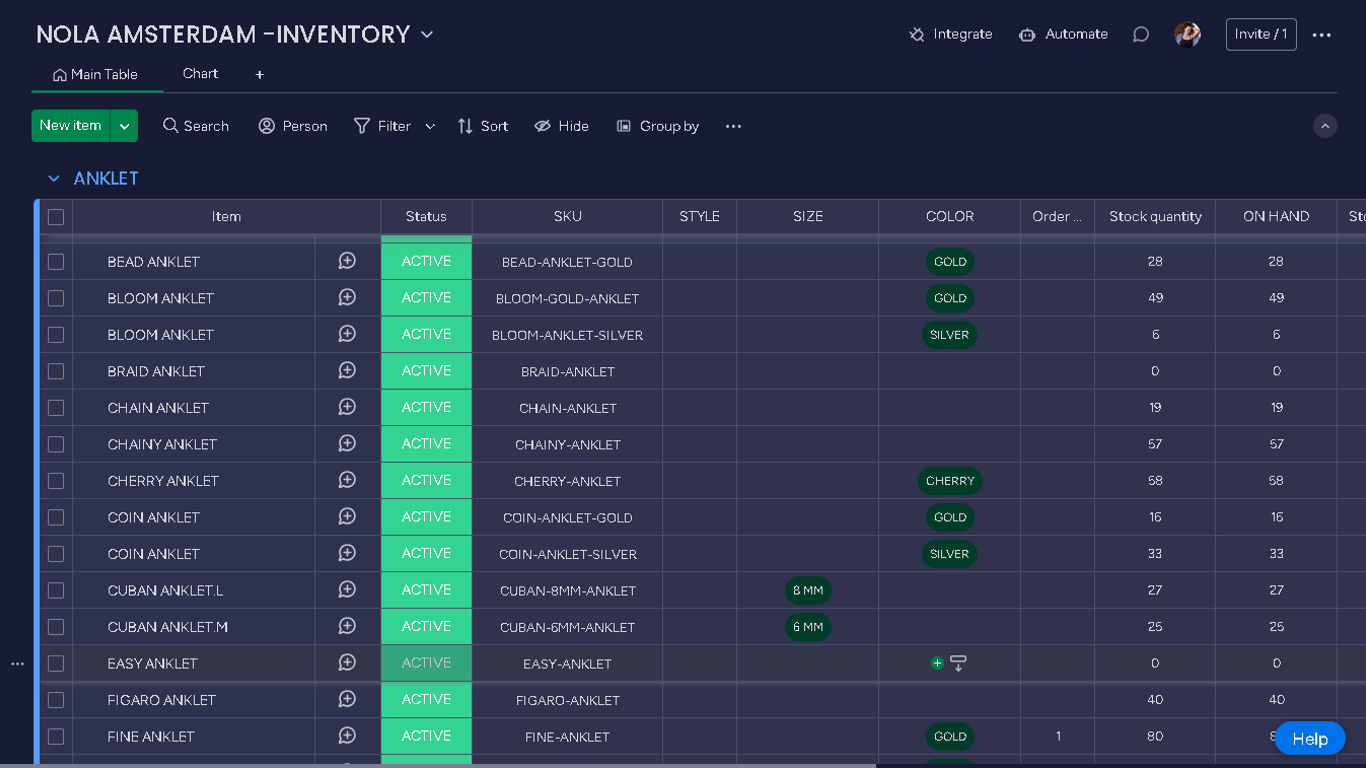Screen dimensions: 1366x768
Task: Open conversation for CHERRY ANKLET
Action: pyautogui.click(x=347, y=480)
